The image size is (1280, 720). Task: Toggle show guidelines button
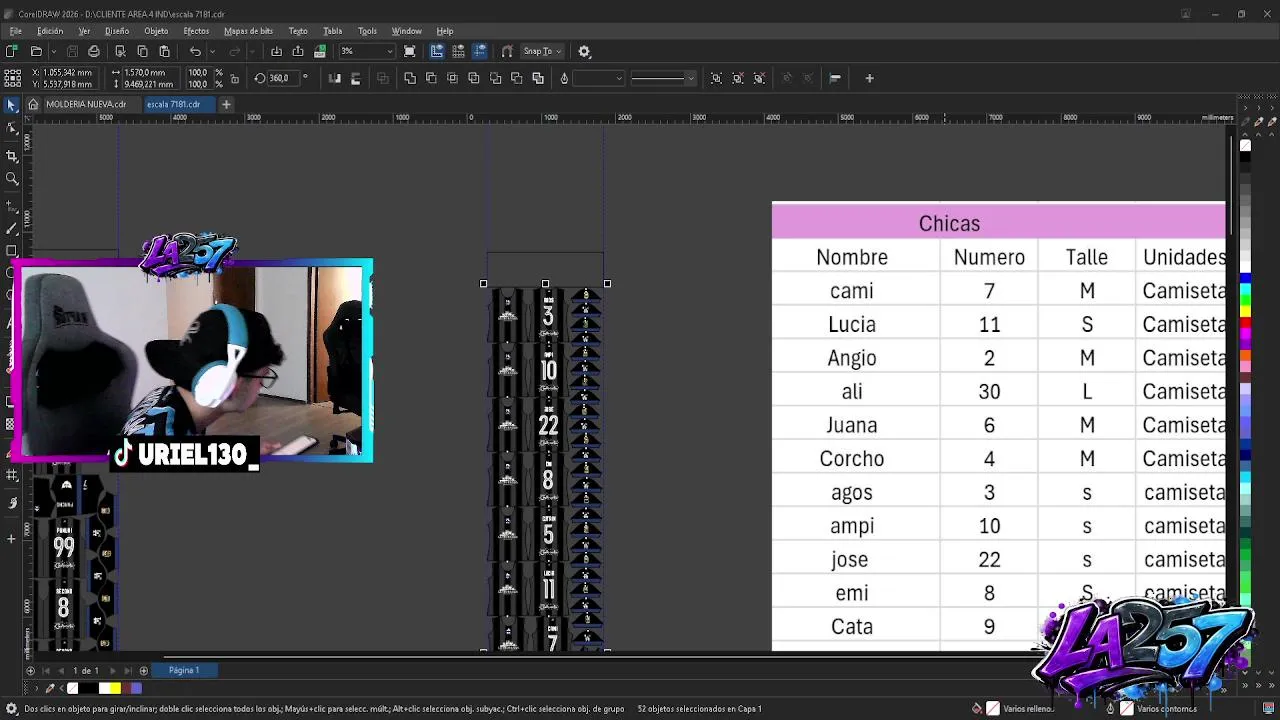[480, 51]
